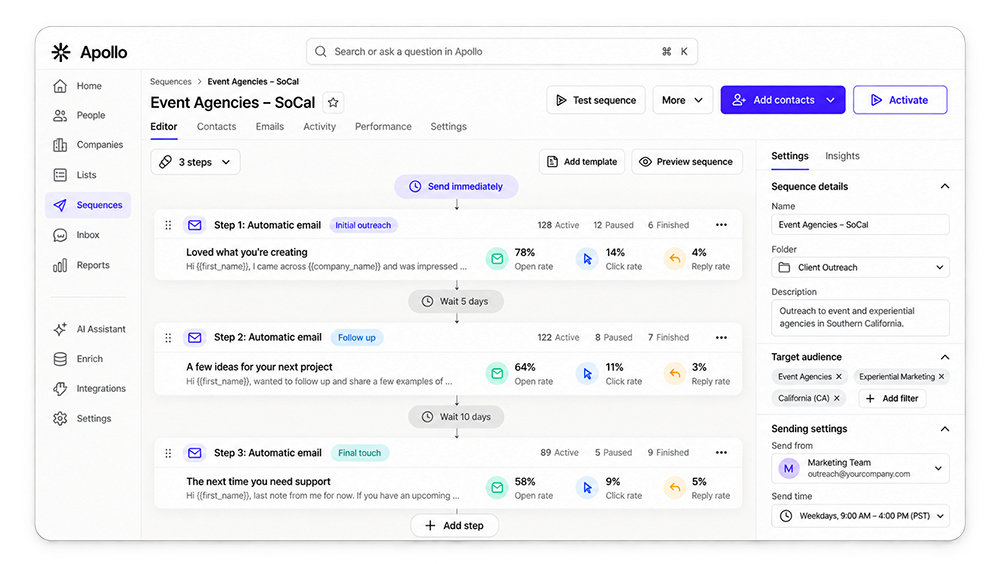Click the Step 3 drag handle

[x=168, y=453]
